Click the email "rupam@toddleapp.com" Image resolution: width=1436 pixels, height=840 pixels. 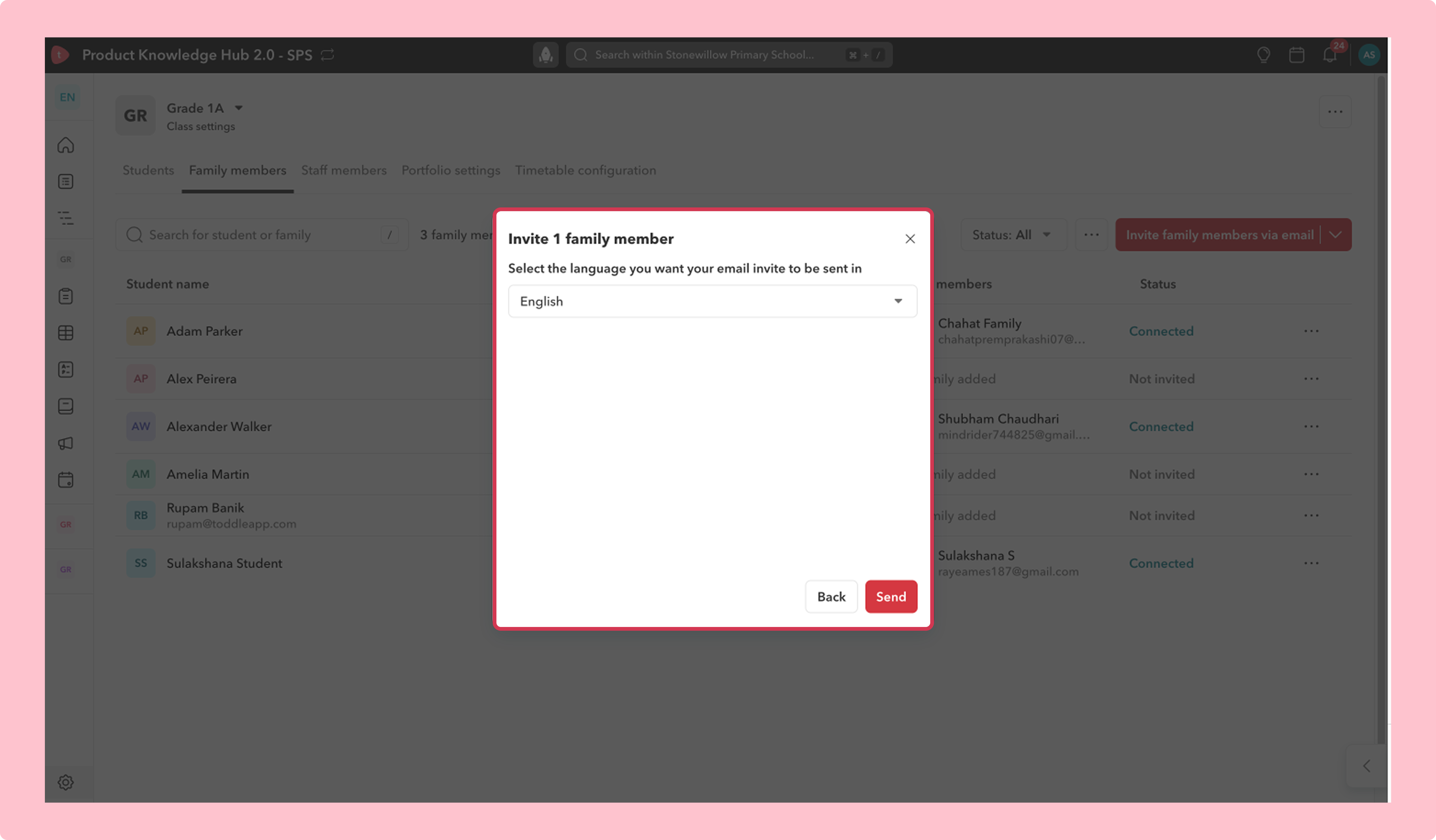pyautogui.click(x=231, y=524)
